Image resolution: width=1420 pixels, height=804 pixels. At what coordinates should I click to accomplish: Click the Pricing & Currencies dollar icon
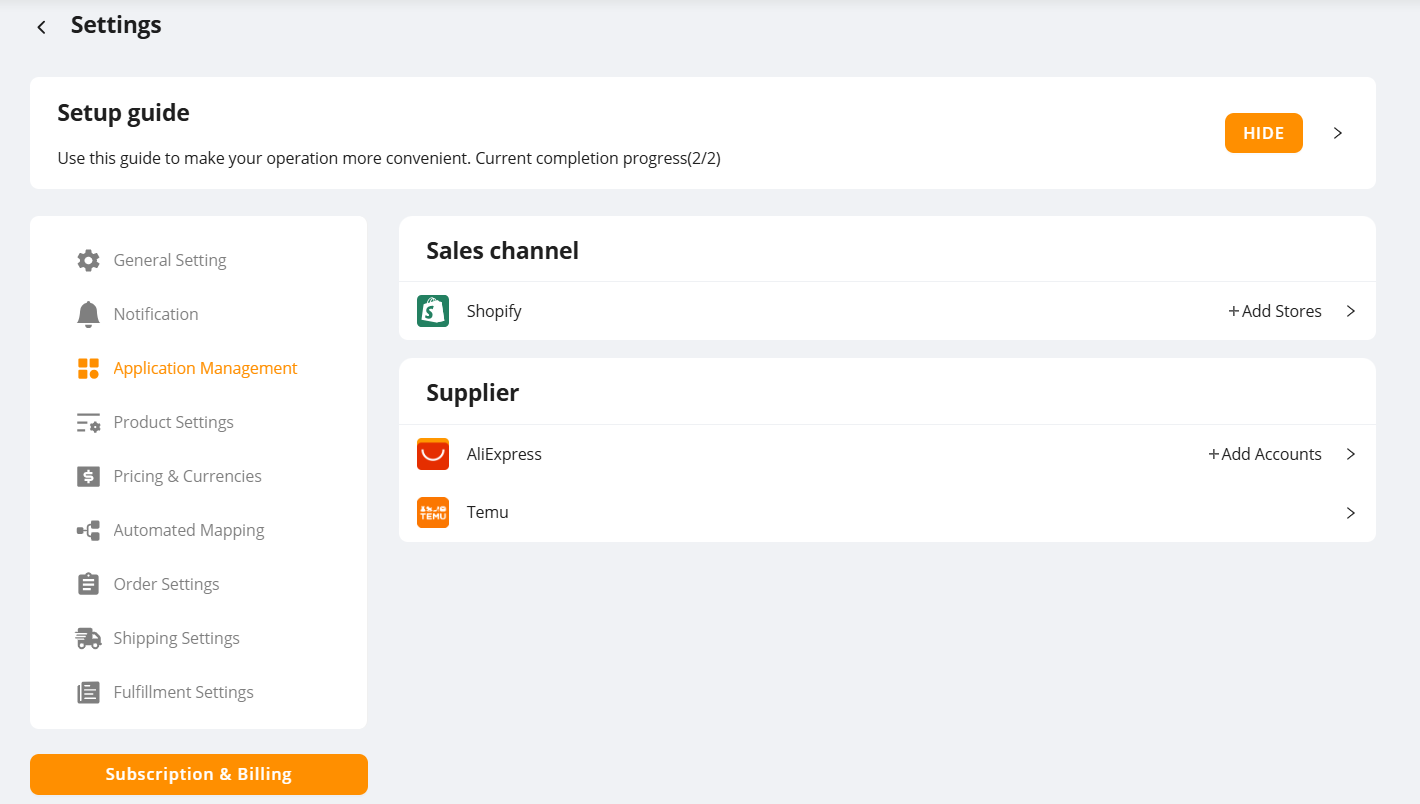point(88,476)
